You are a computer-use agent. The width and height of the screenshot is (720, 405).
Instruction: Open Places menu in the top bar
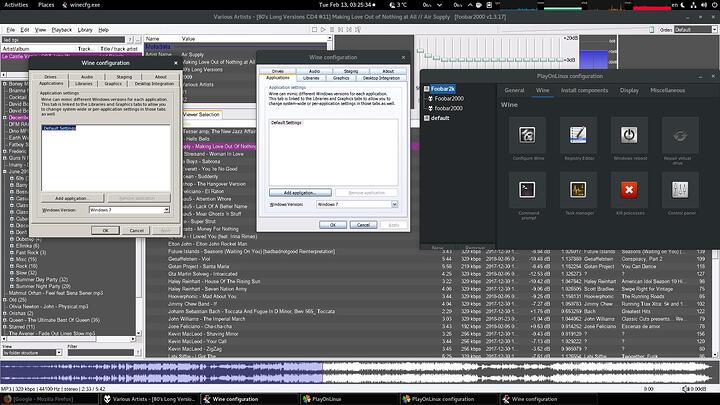pos(46,5)
